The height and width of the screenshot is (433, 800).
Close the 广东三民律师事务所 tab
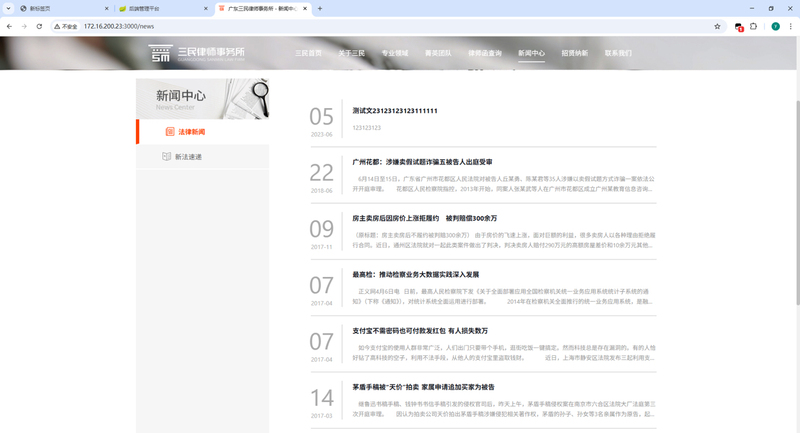tap(305, 9)
